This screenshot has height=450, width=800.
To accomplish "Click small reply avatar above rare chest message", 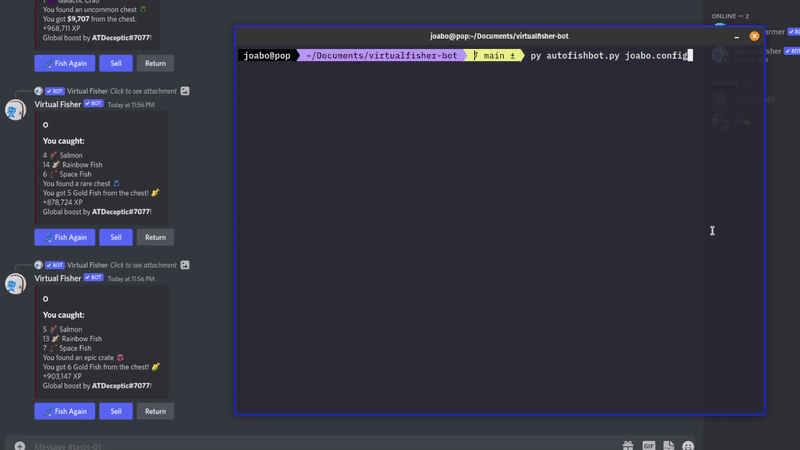I will (x=38, y=91).
